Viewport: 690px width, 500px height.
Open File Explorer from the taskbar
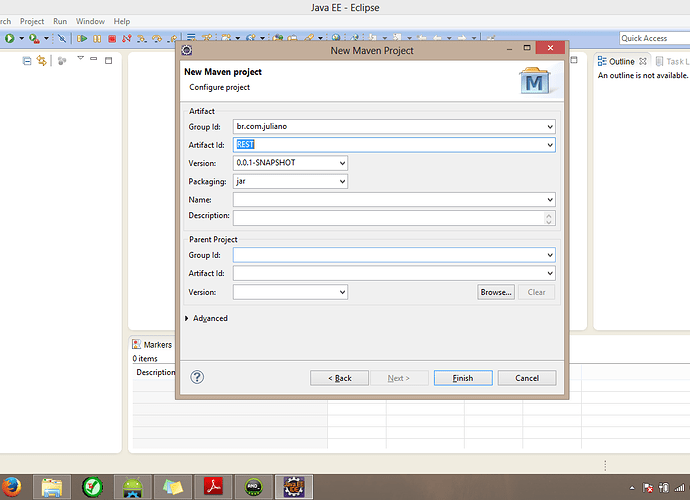coord(51,487)
